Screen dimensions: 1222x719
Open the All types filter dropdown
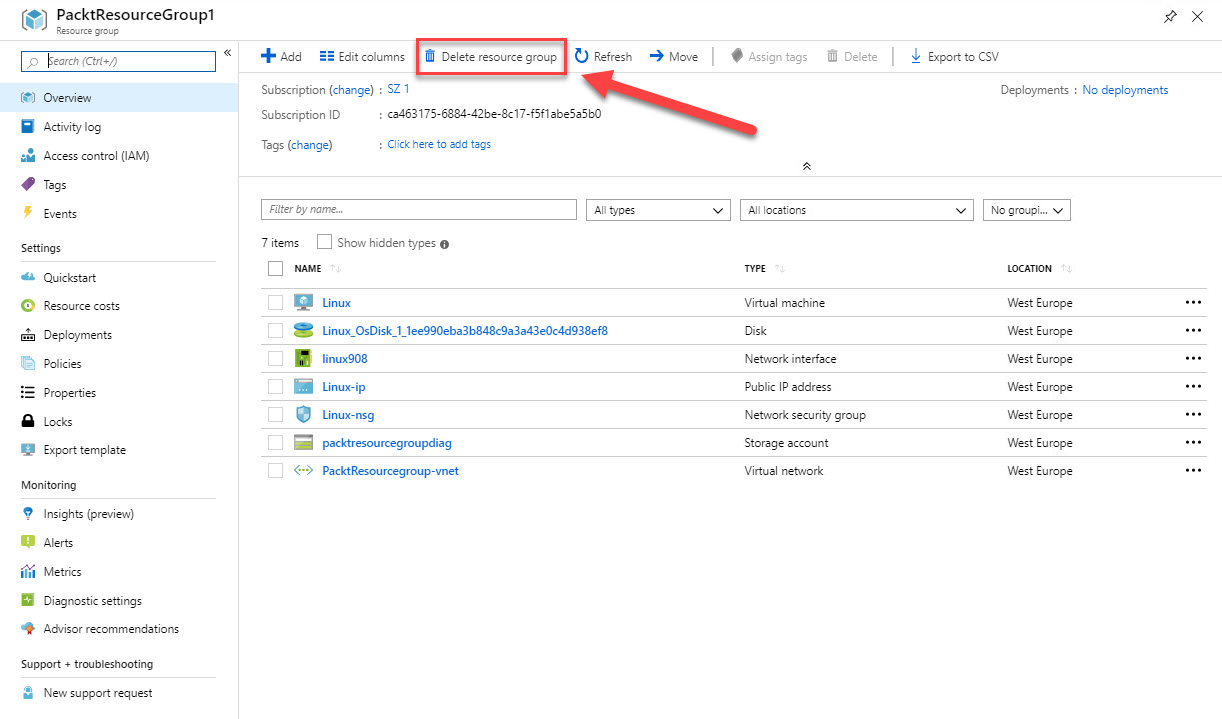pos(658,210)
